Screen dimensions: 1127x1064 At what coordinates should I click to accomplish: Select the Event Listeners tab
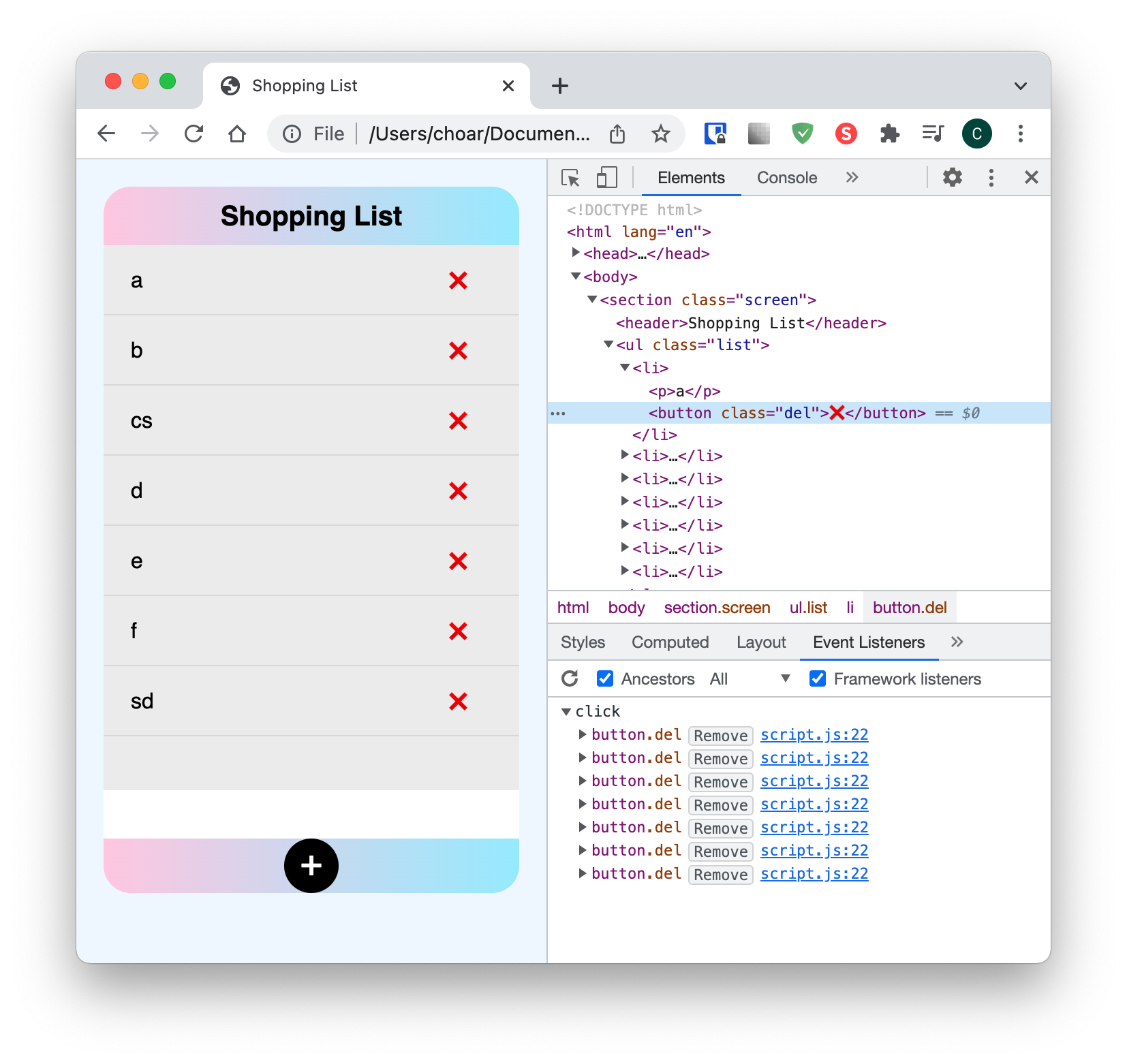[x=869, y=642]
